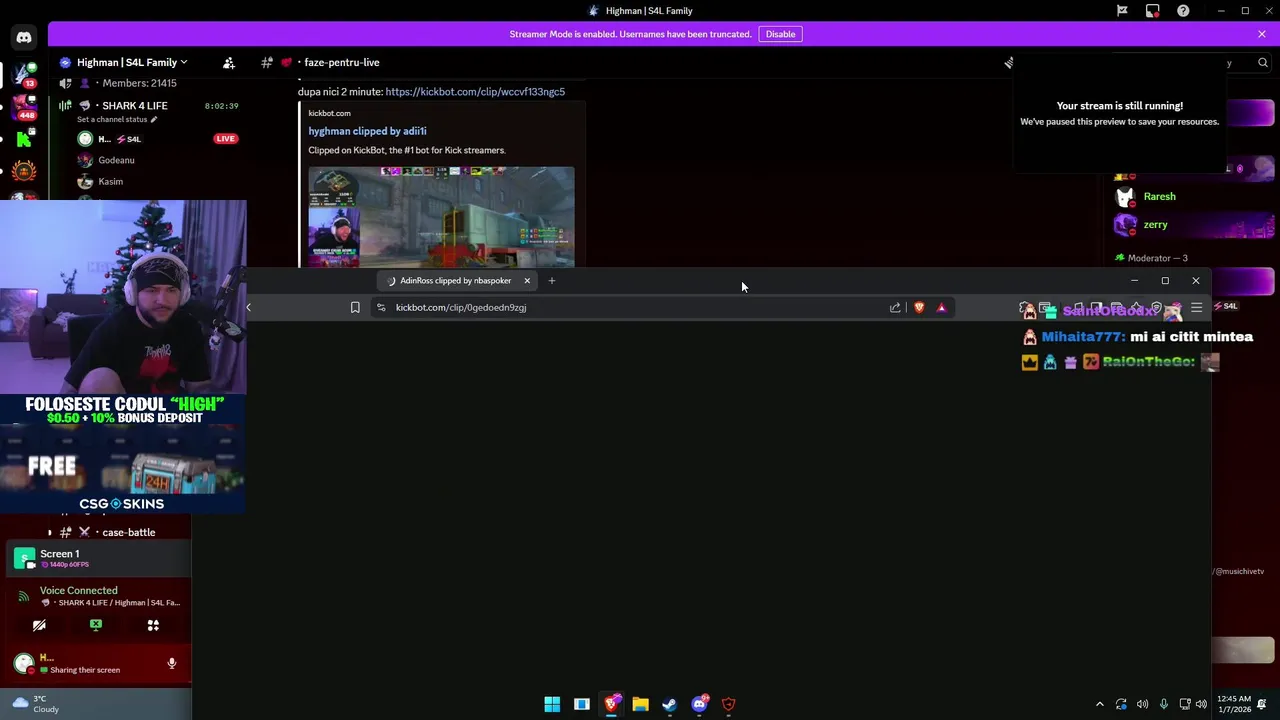The height and width of the screenshot is (720, 1280).
Task: Join SHARK 4 LIFE voice channel
Action: point(134,106)
